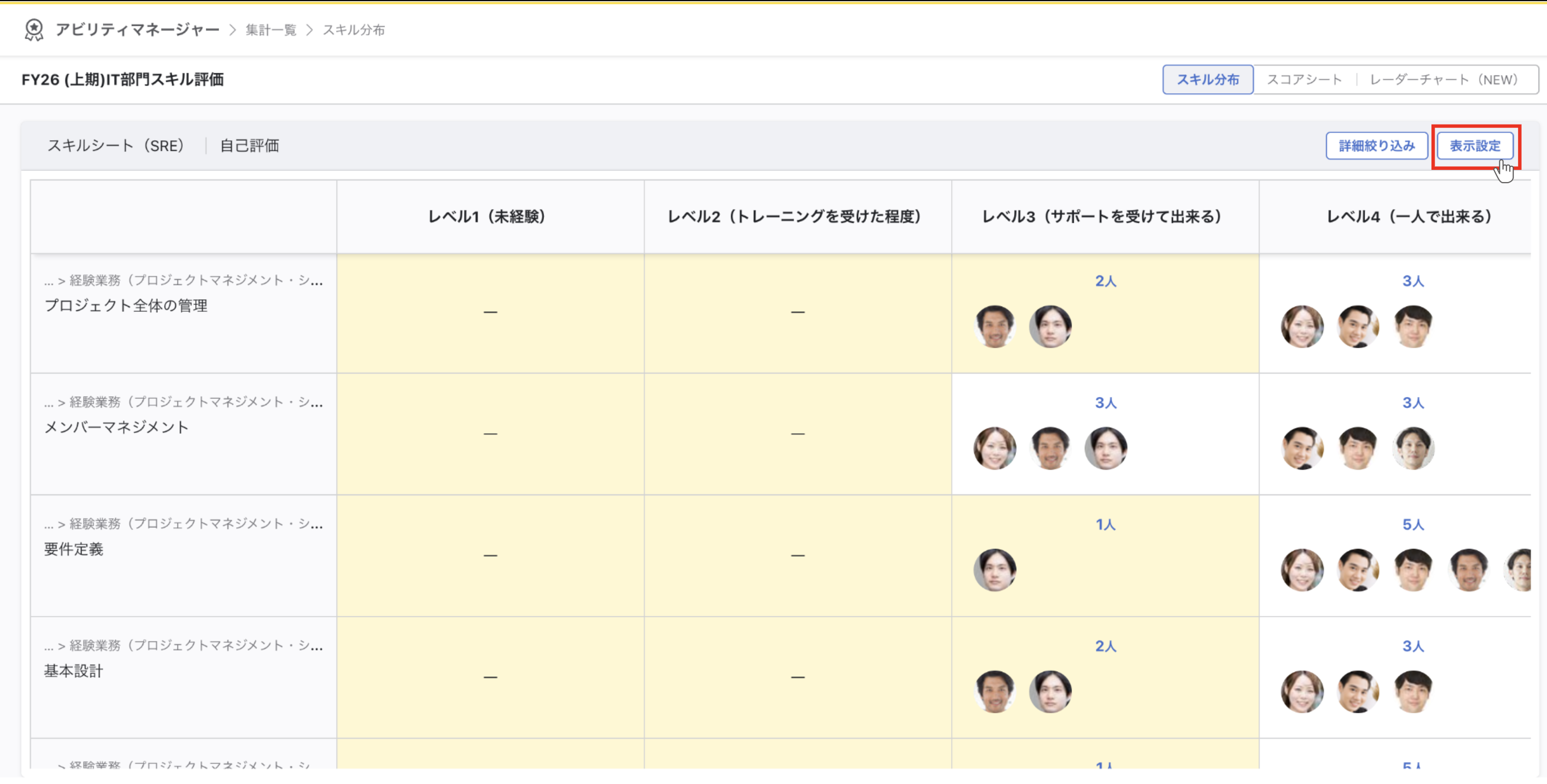Click fourth avatar in 要件定義 level 4
This screenshot has height=784, width=1547.
tap(1468, 570)
